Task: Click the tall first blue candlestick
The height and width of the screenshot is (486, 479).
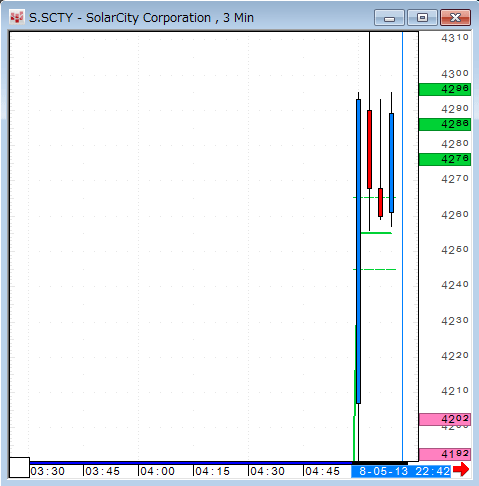Action: 358,251
